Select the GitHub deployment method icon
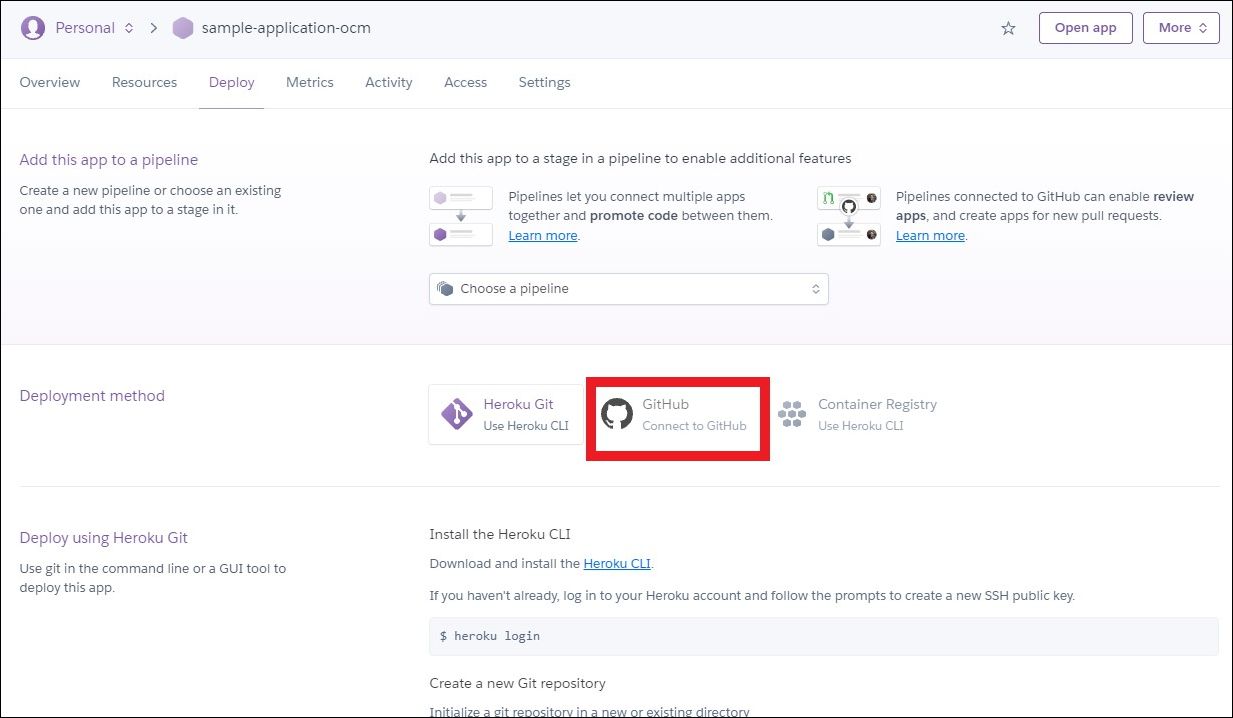 pos(618,413)
